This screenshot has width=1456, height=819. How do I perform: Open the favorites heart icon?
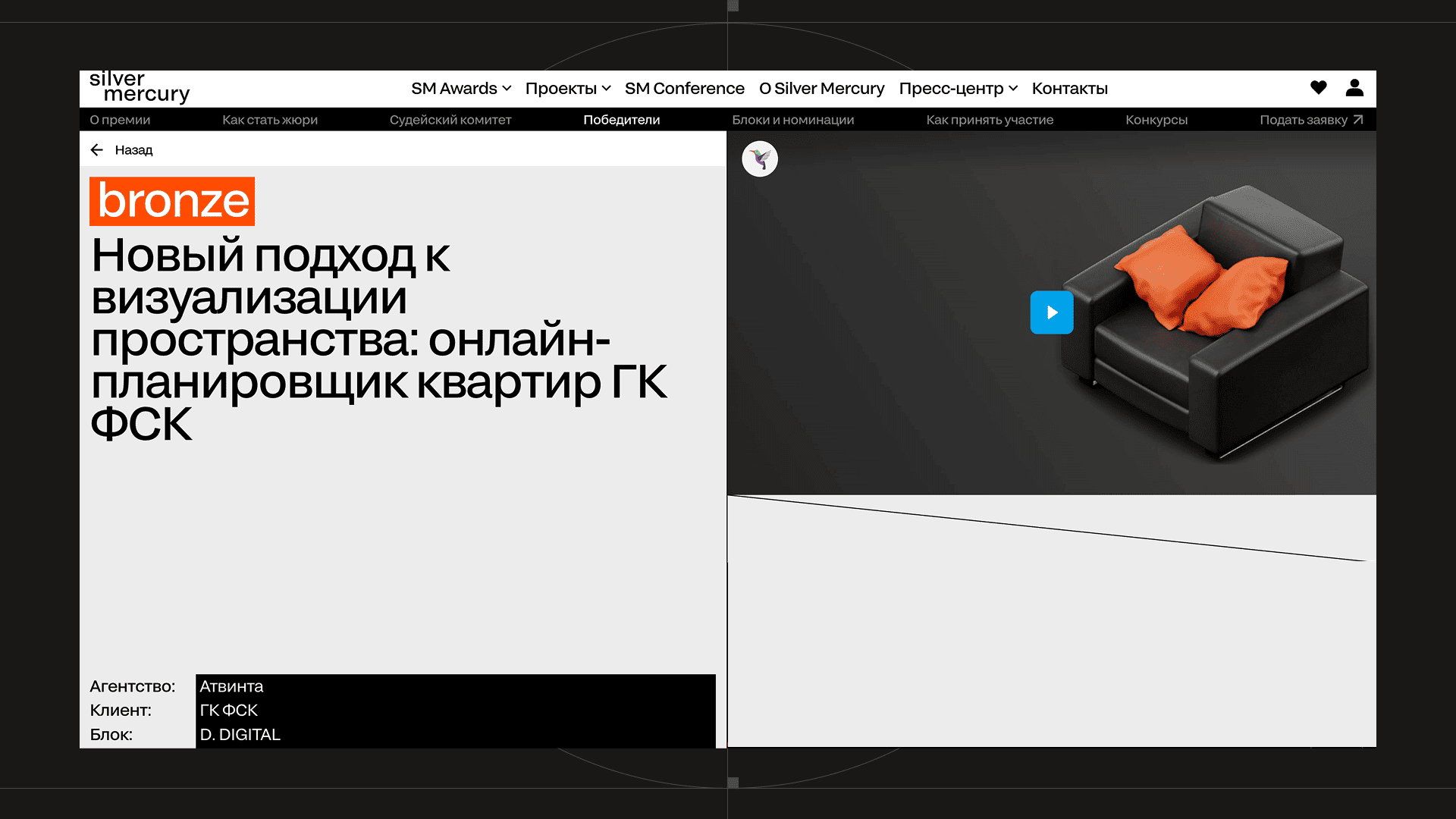(1319, 88)
